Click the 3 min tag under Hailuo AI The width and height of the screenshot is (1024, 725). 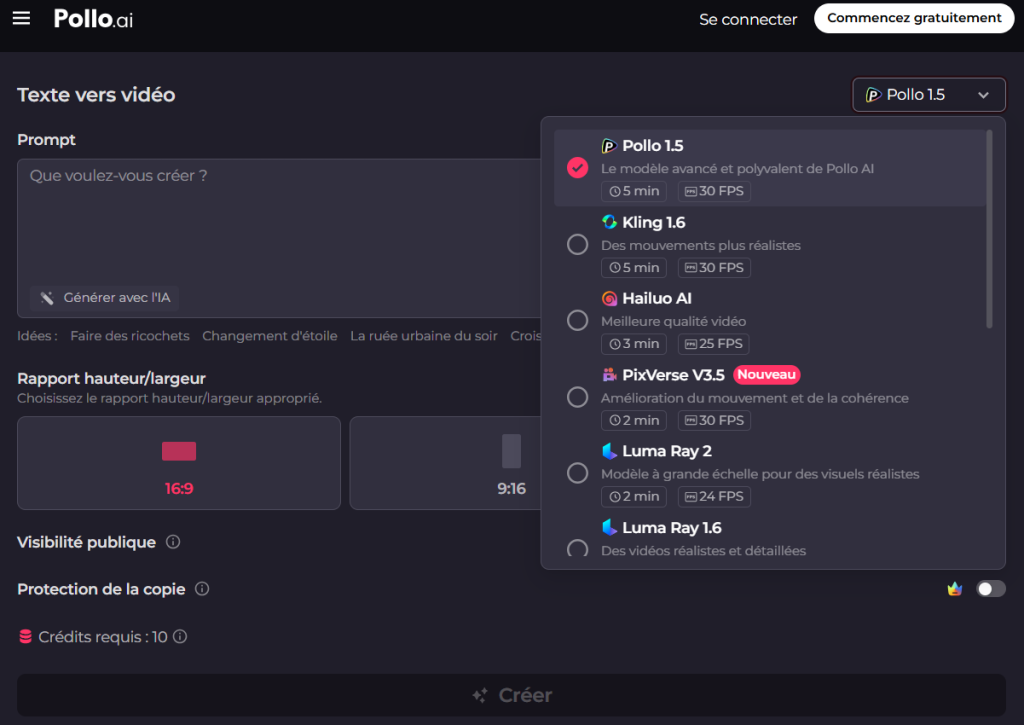tap(633, 344)
